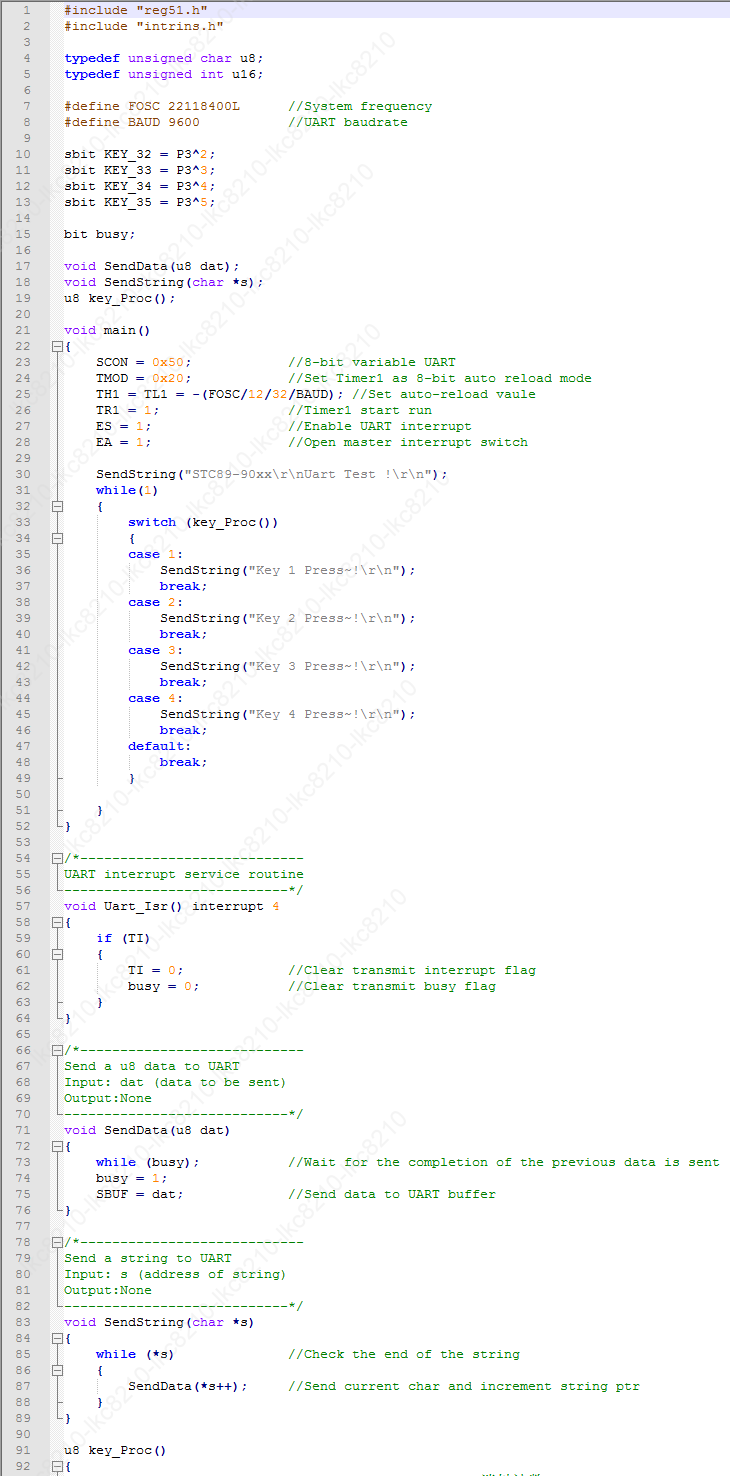The image size is (730, 1476).
Task: Click the SBUF = dat; statement
Action: [x=140, y=1194]
